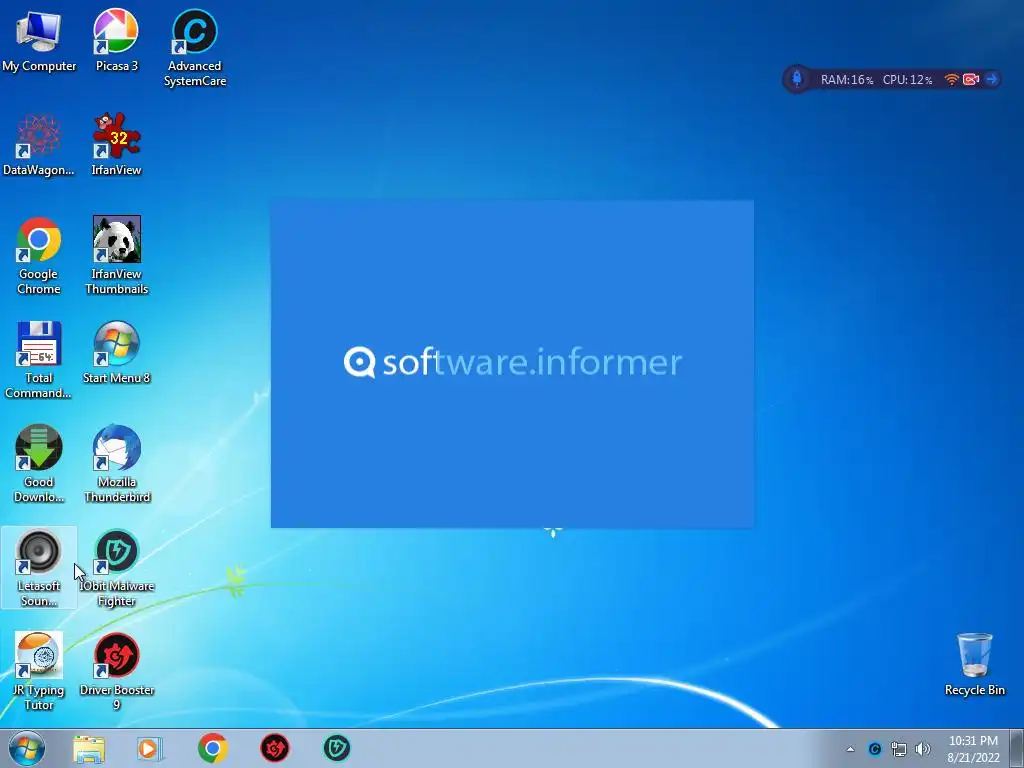
Task: Click the Driver Booster 9 desktop icon
Action: tap(116, 671)
